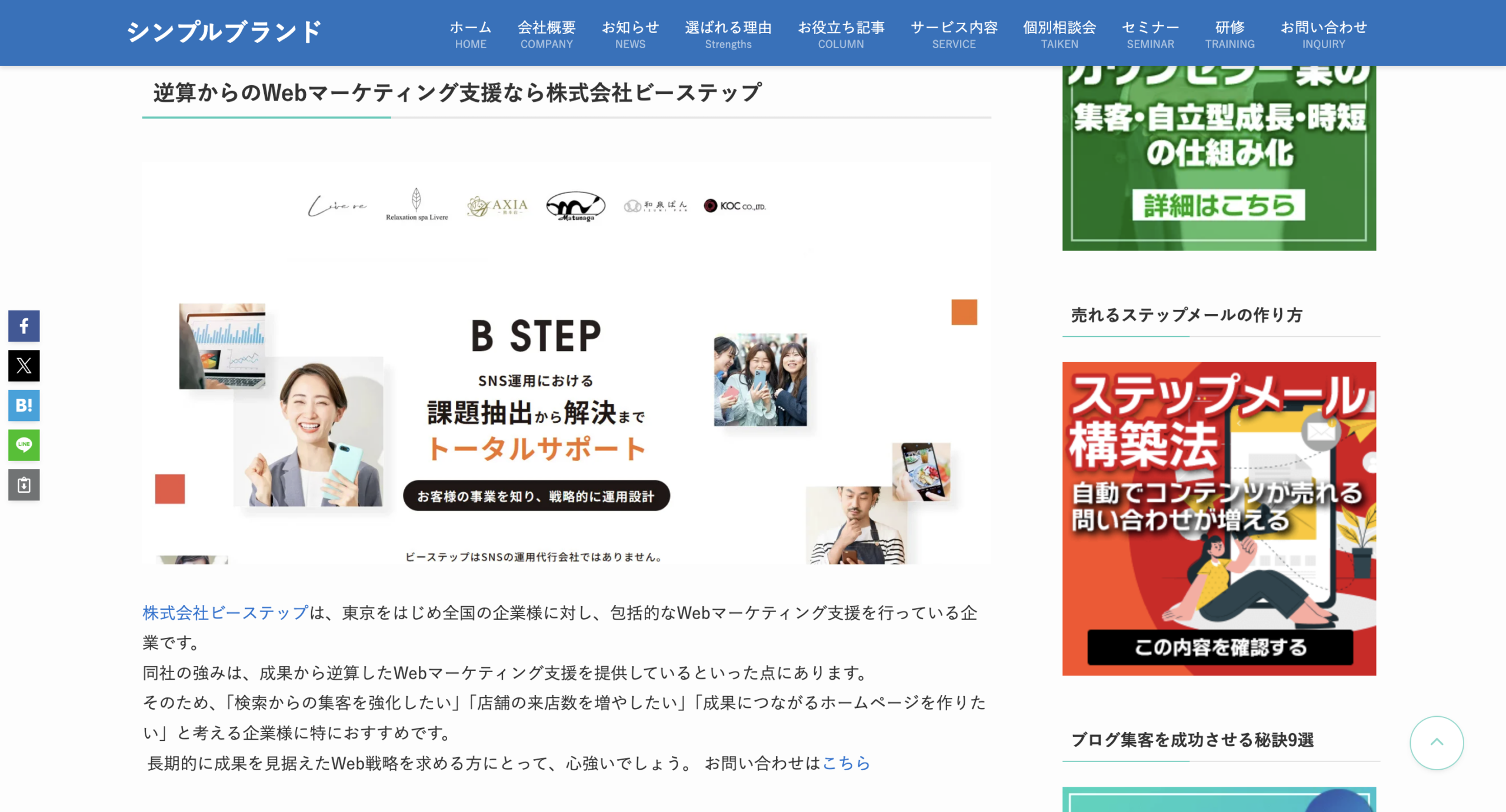1506x812 pixels.
Task: Open 個別相談会 TAIKEN menu item
Action: pyautogui.click(x=1059, y=35)
